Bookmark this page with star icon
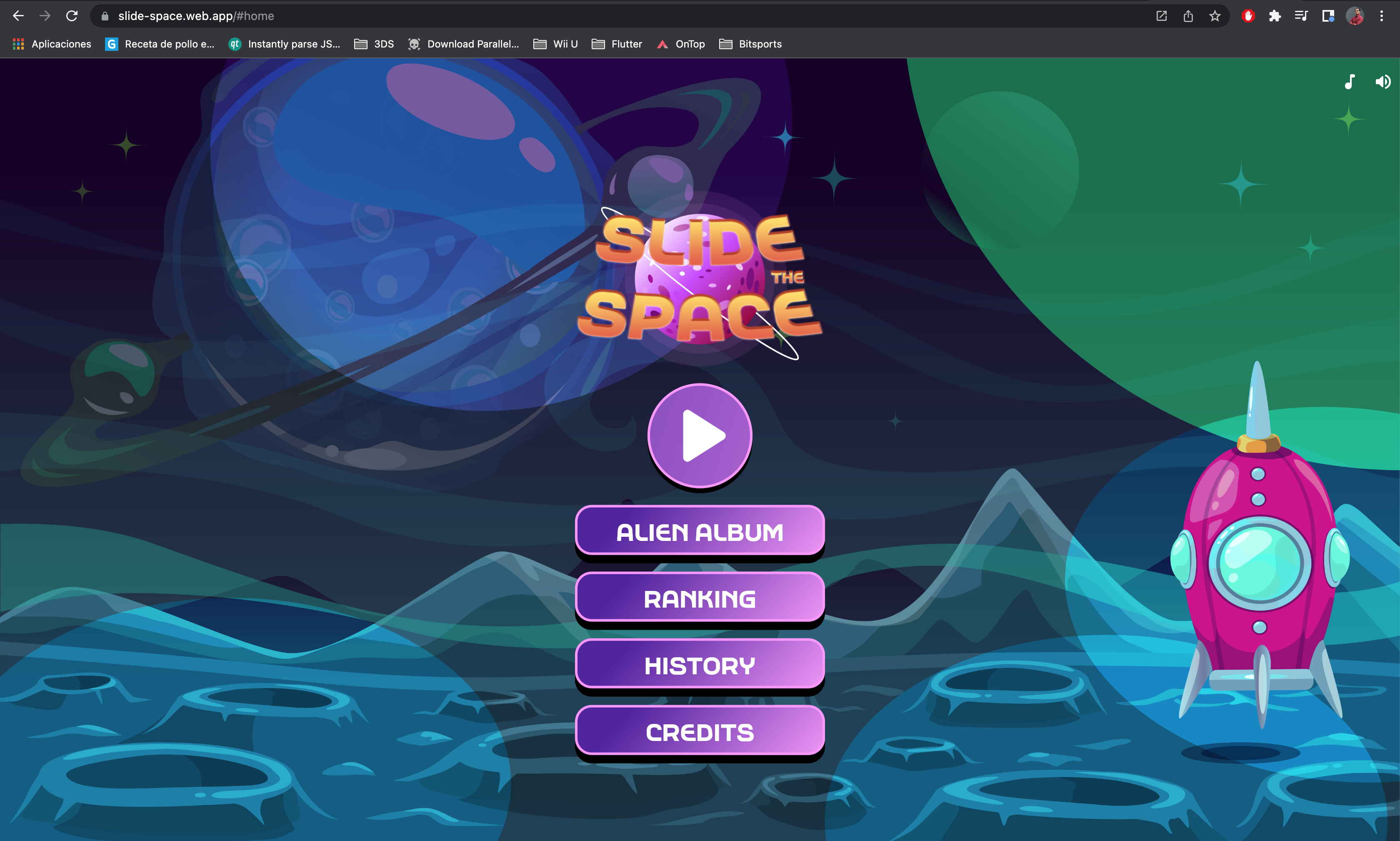The width and height of the screenshot is (1400, 841). click(1215, 16)
